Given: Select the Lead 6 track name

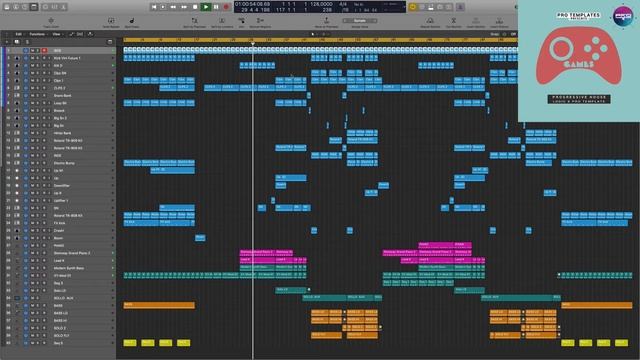Looking at the screenshot, I should pyautogui.click(x=59, y=260).
